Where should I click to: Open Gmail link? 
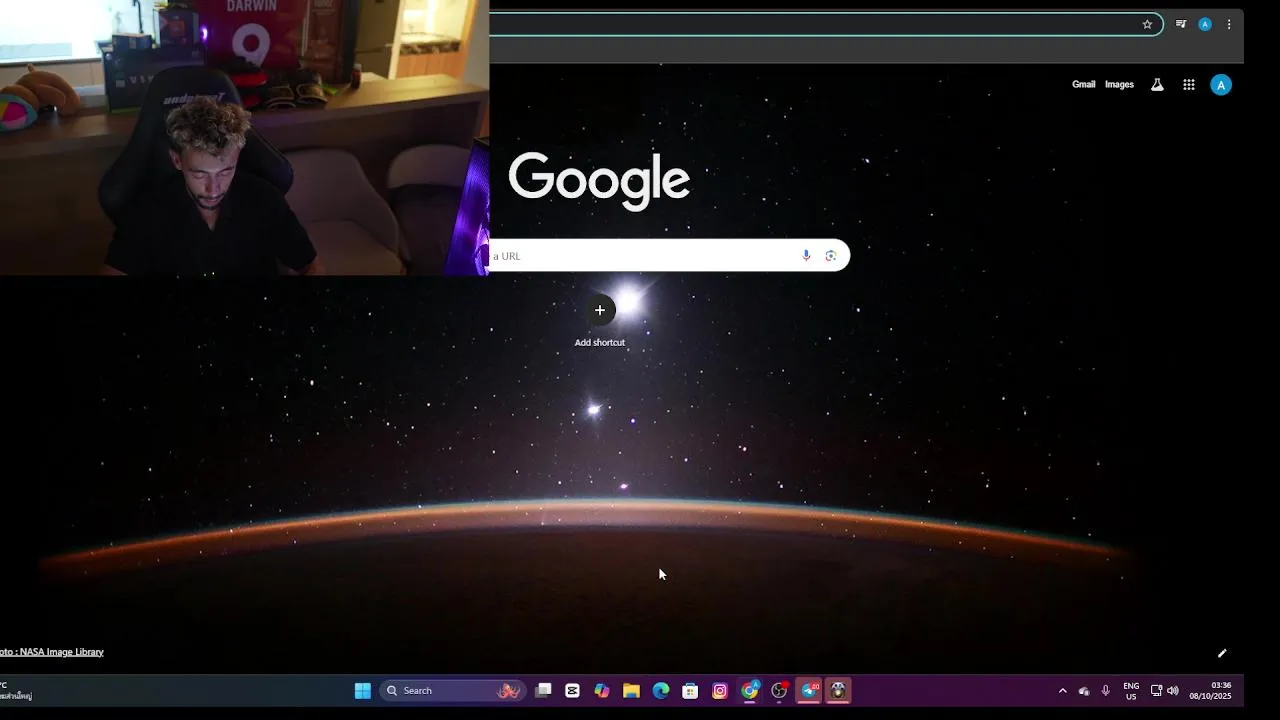(1084, 85)
